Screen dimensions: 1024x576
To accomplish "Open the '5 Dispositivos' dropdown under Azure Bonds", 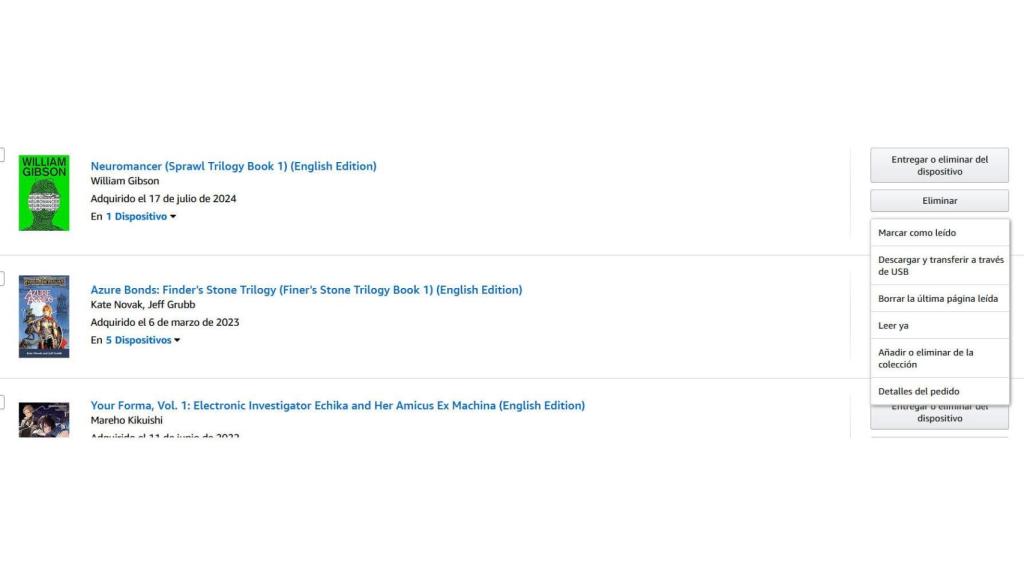I will pos(140,340).
